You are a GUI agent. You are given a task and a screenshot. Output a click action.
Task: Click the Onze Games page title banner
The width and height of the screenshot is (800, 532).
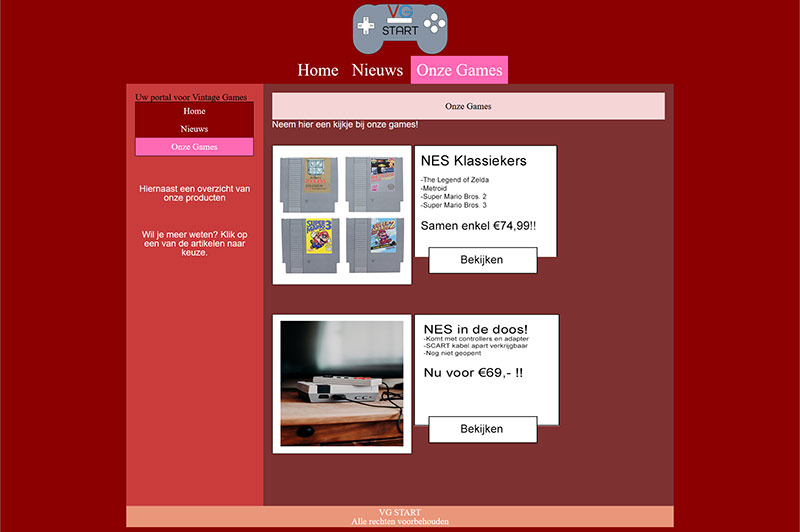[x=468, y=106]
